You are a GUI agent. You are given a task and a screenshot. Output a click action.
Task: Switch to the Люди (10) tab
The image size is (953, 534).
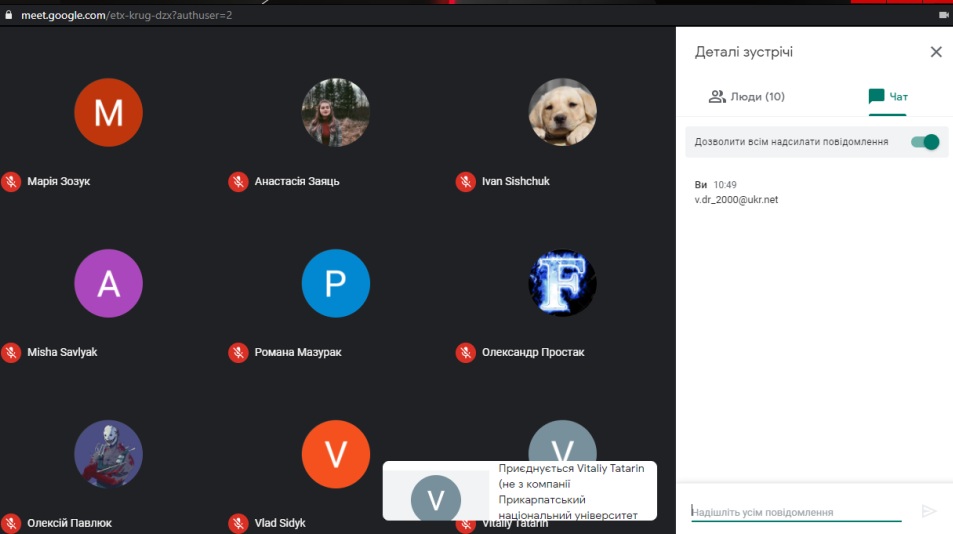[746, 97]
